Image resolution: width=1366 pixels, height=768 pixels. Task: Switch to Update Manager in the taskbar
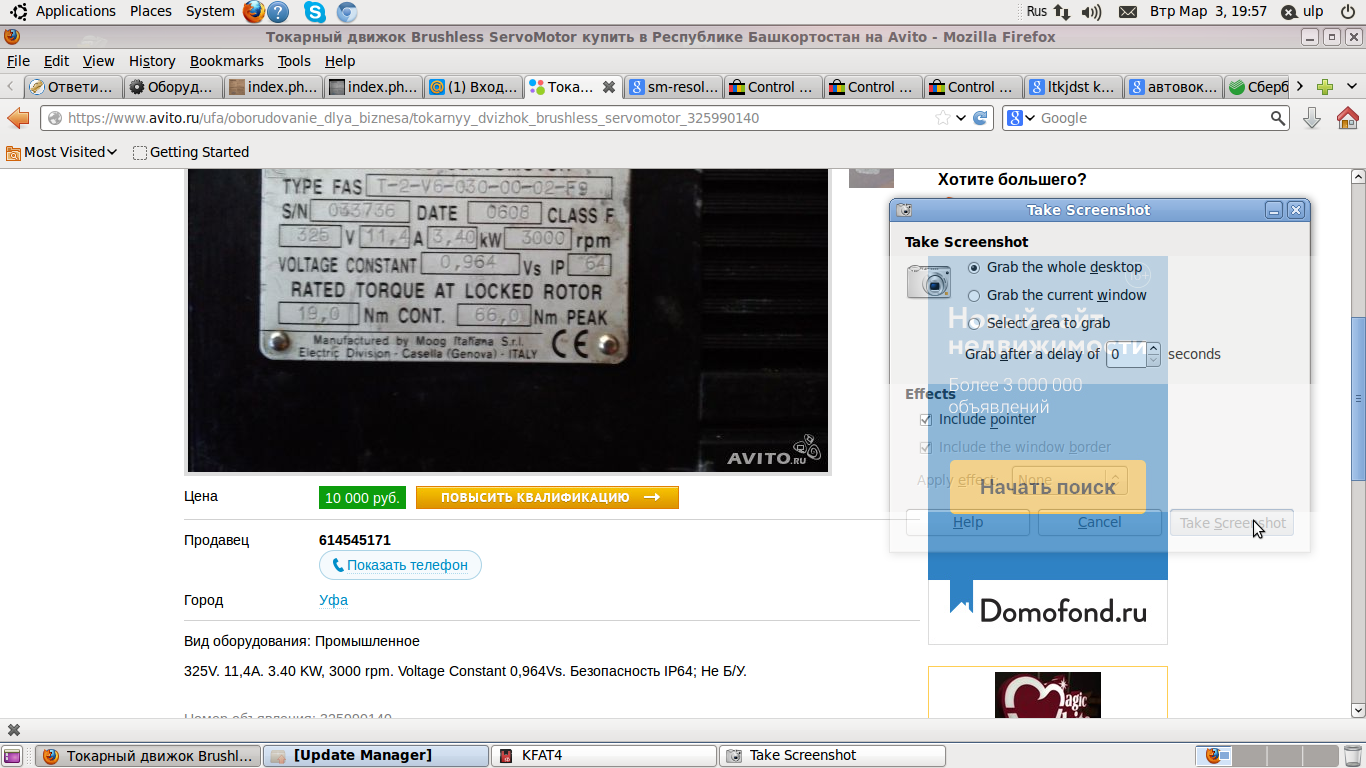[377, 756]
